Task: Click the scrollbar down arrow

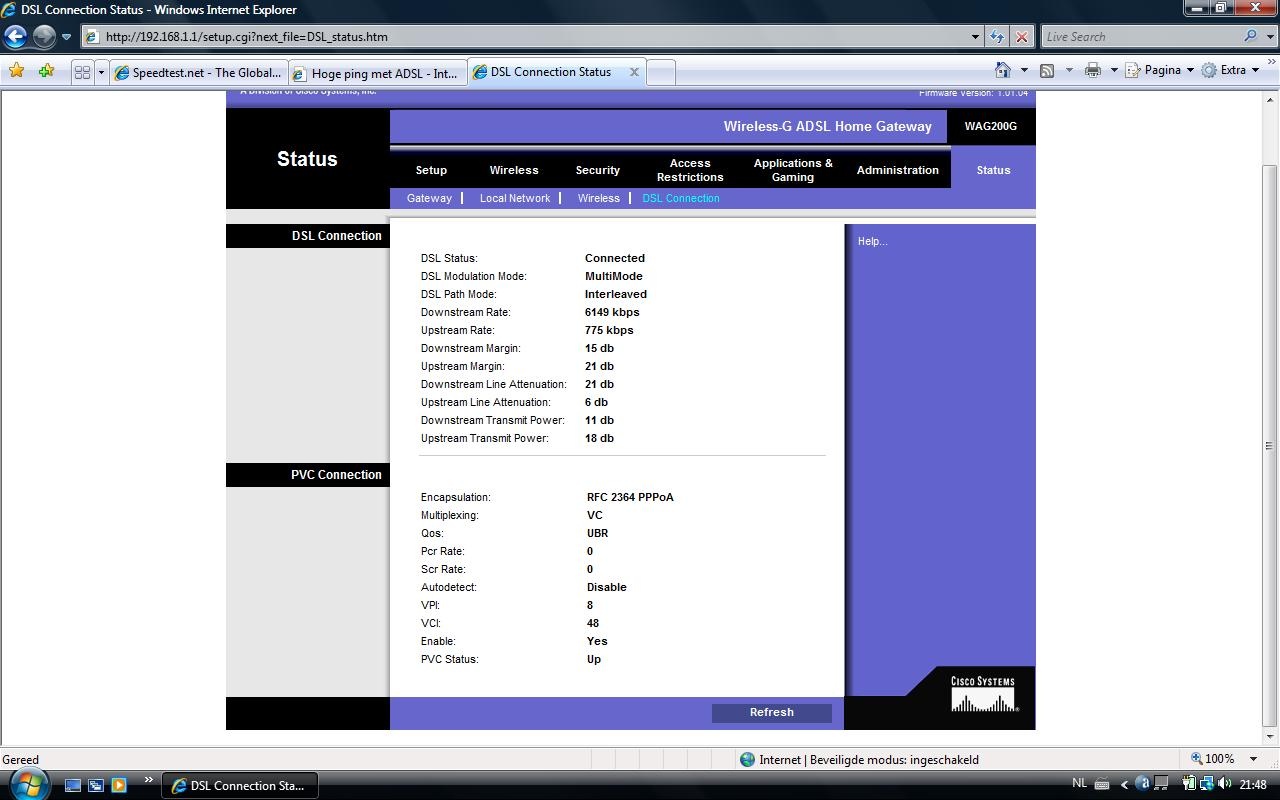Action: [1270, 737]
